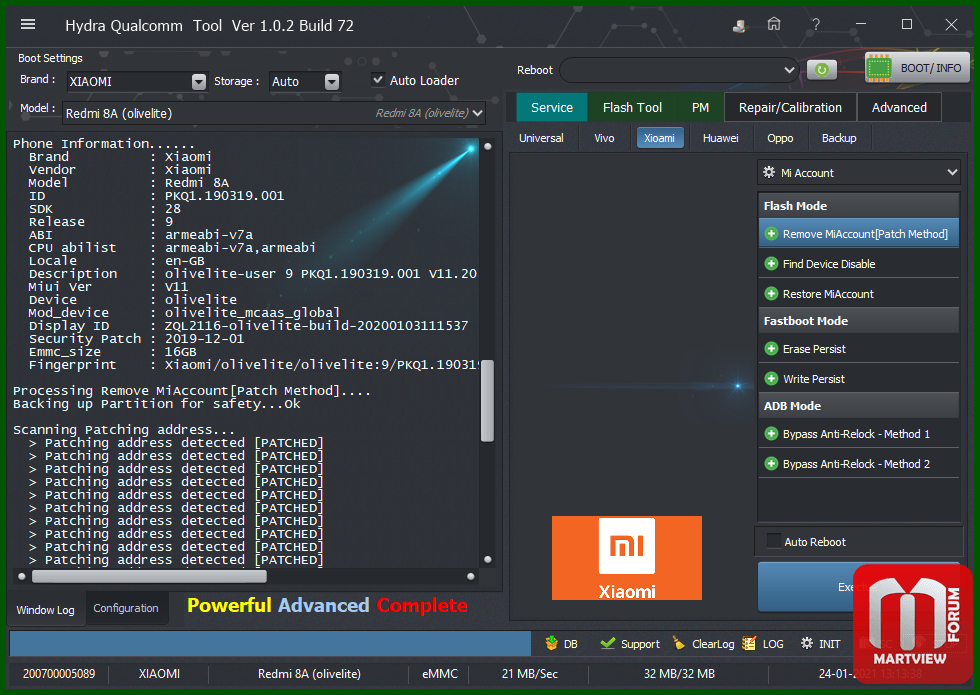
Task: Click the blue progress bar
Action: point(270,643)
